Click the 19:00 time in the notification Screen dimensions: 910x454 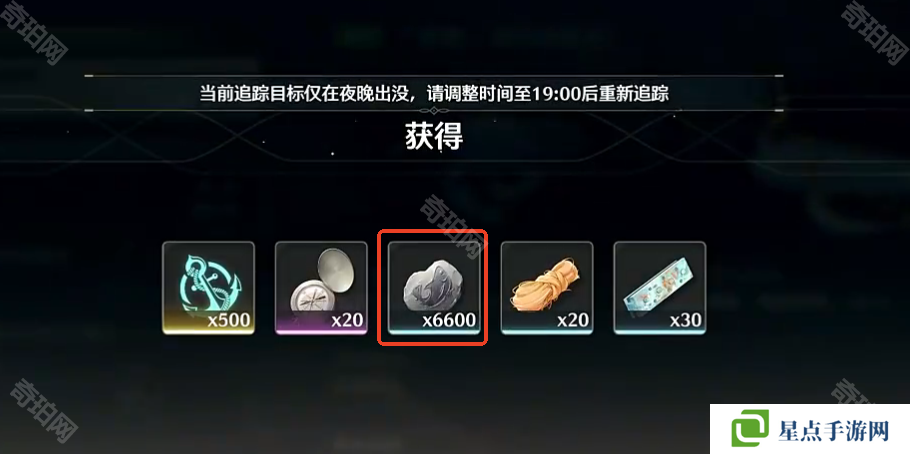pos(555,93)
